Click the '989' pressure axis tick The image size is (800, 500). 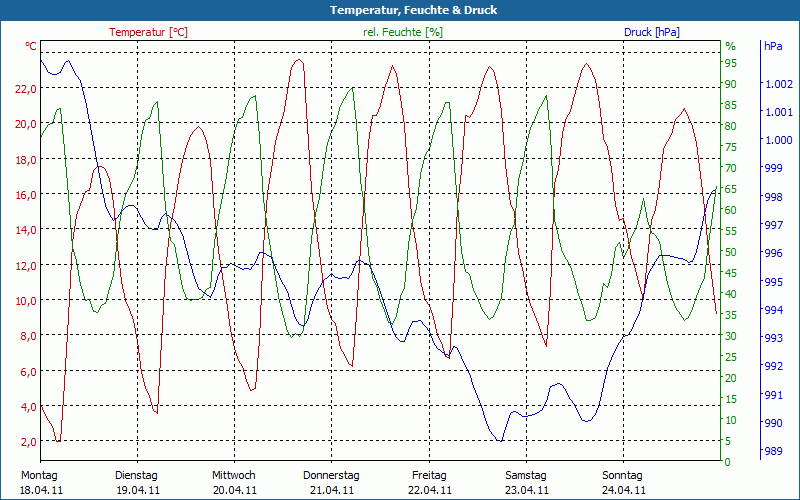point(774,451)
